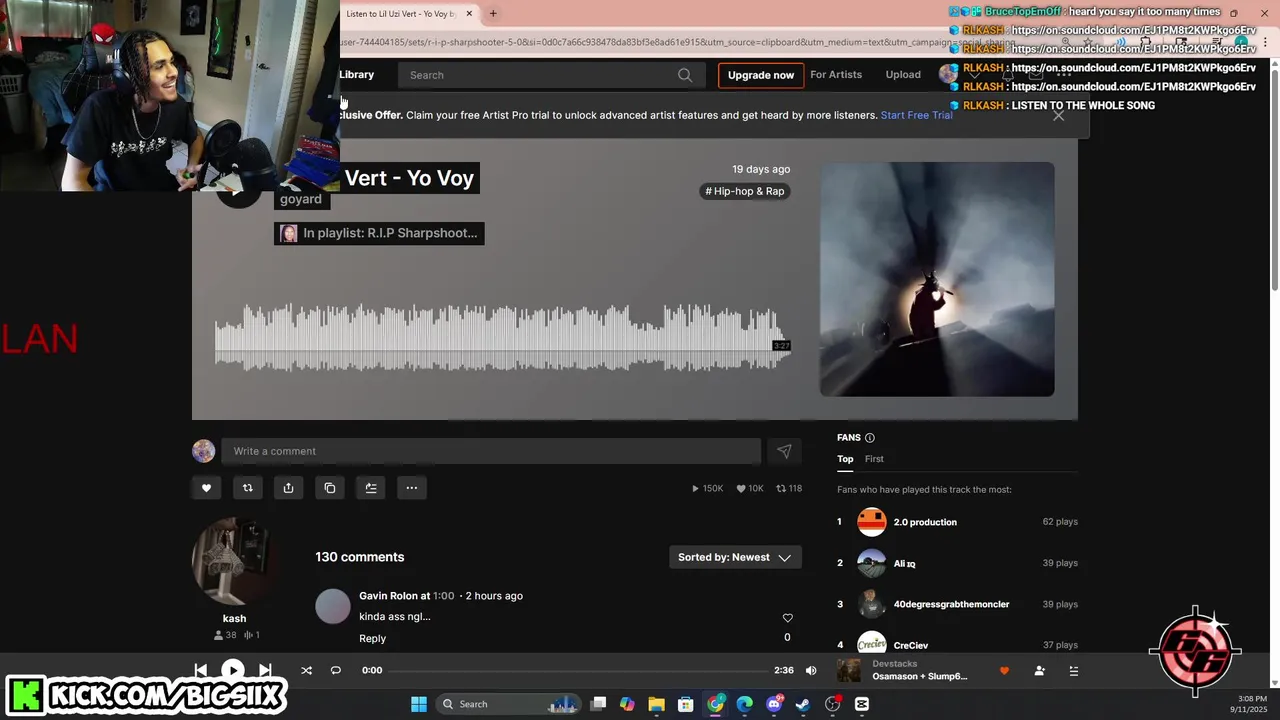
Task: Close the Artist Pro offer banner
Action: (x=1058, y=115)
